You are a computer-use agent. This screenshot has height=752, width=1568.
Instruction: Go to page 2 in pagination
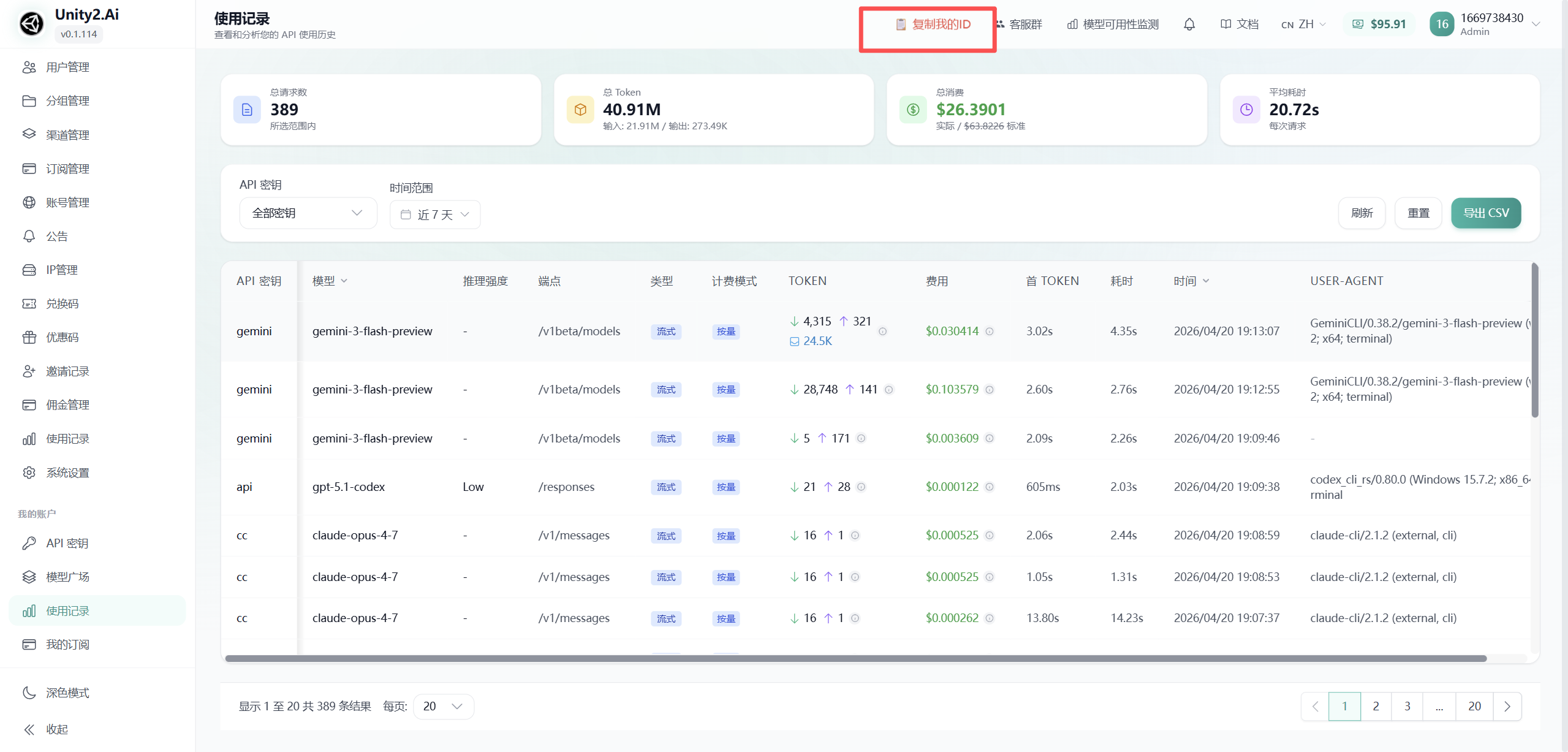[x=1376, y=707]
